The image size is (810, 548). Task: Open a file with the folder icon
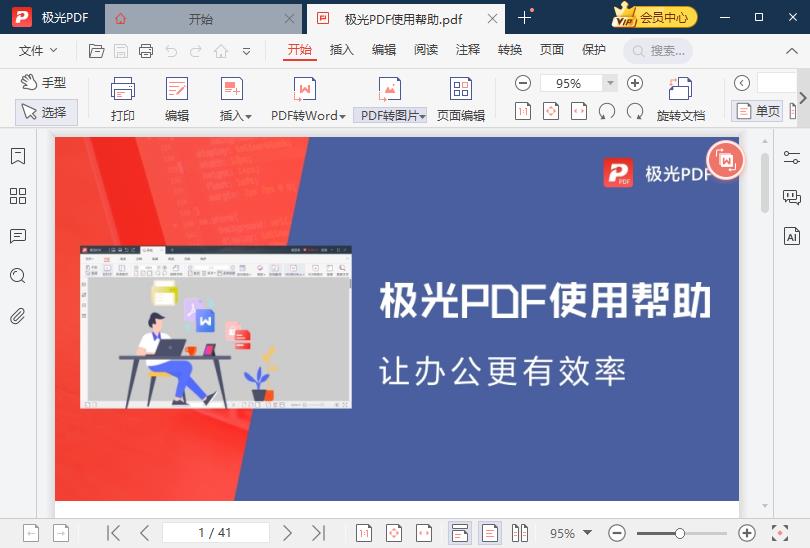coord(97,51)
